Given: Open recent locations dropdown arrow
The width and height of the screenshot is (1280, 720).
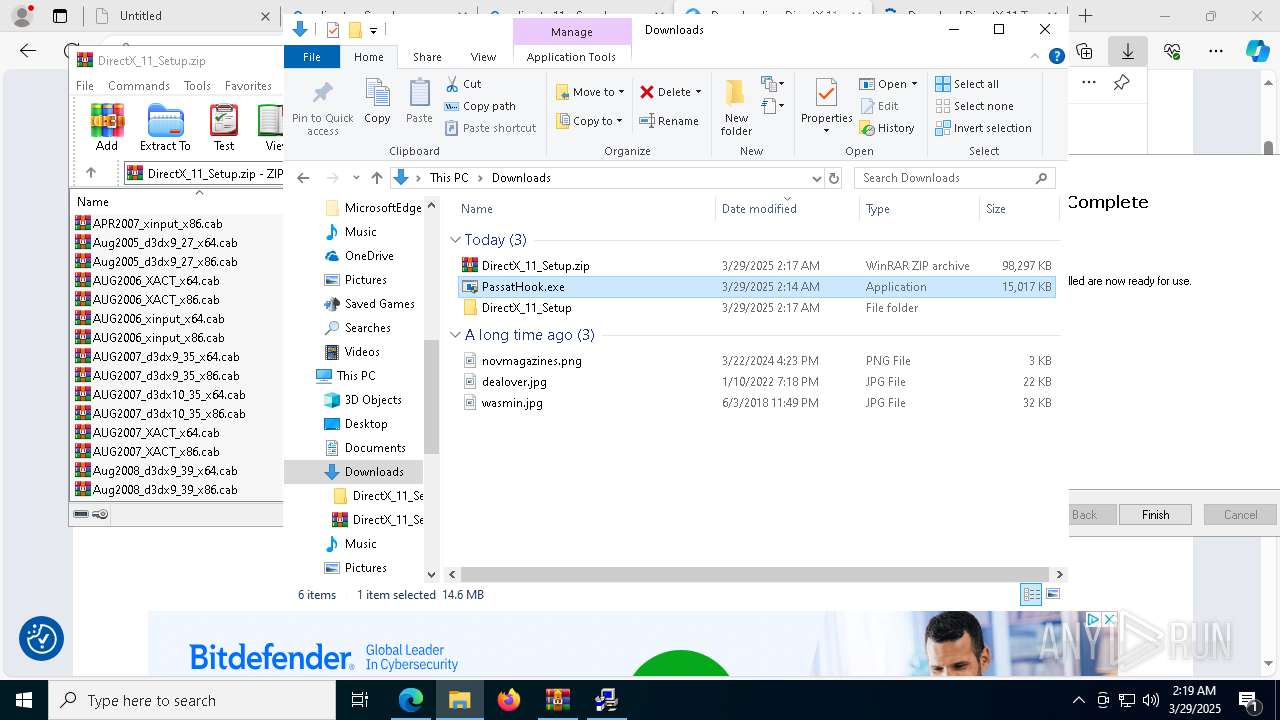Looking at the screenshot, I should [x=356, y=178].
